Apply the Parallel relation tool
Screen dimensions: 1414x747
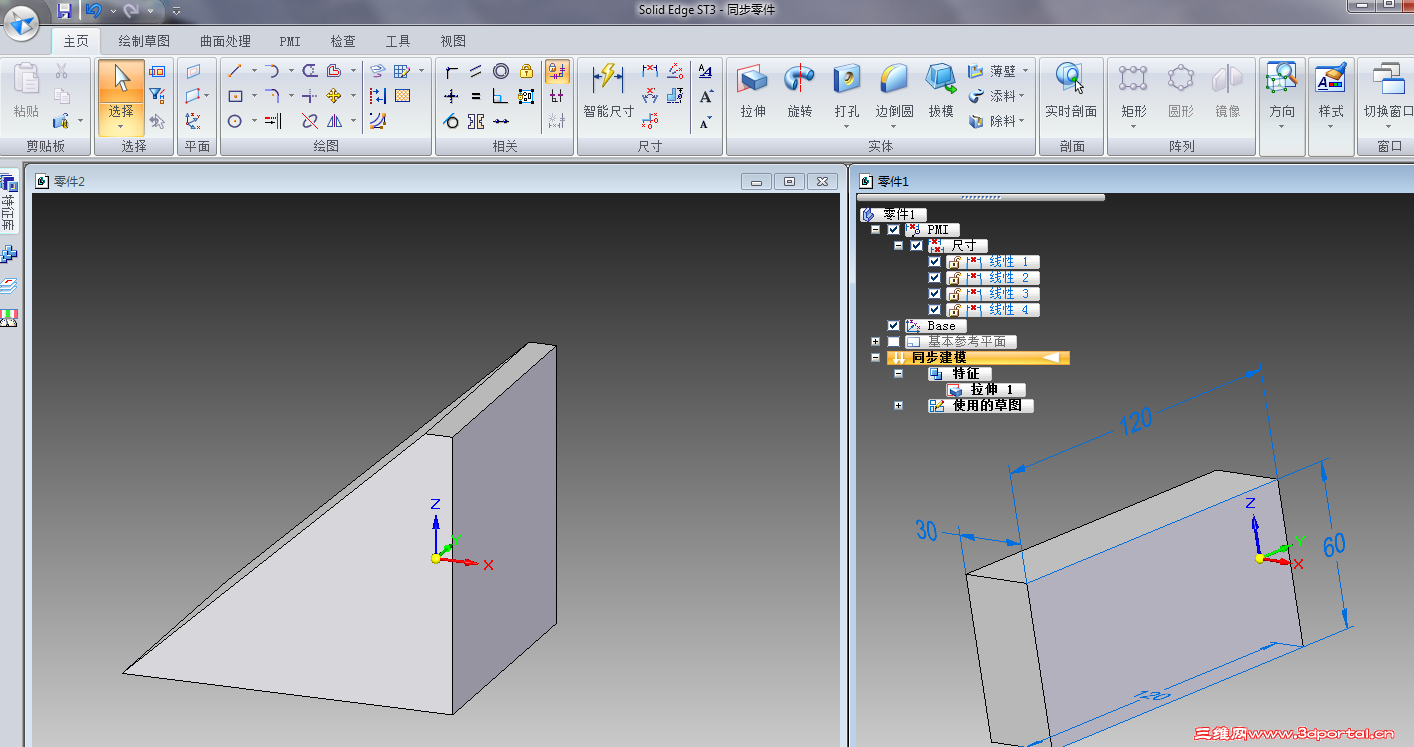pyautogui.click(x=476, y=71)
